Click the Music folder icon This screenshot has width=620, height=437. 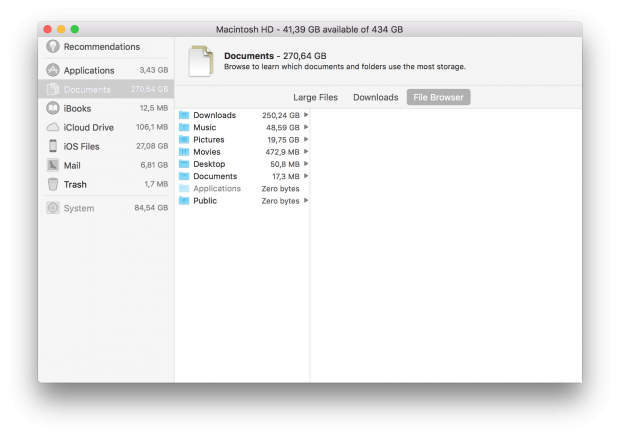coord(184,127)
